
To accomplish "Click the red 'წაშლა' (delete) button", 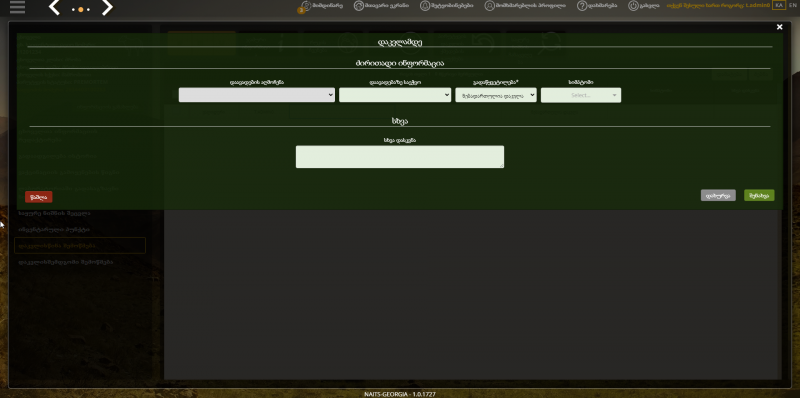I will 39,197.
